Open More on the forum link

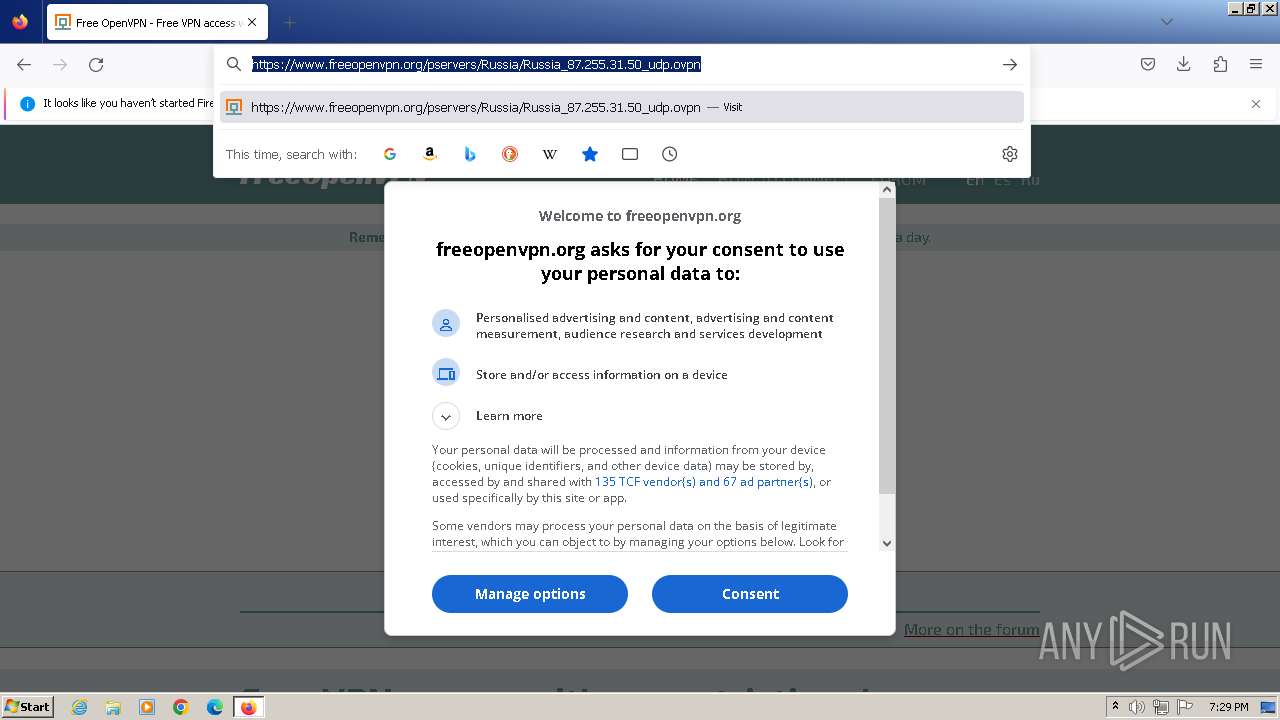click(971, 629)
